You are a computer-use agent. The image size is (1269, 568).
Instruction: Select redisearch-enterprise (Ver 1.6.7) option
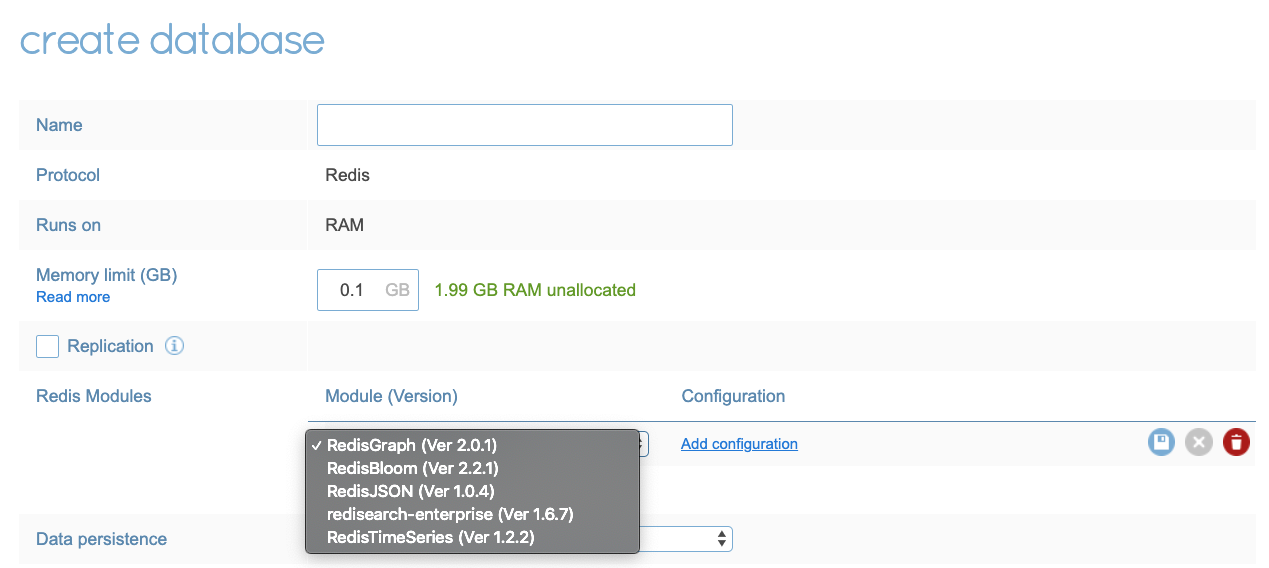tap(449, 514)
